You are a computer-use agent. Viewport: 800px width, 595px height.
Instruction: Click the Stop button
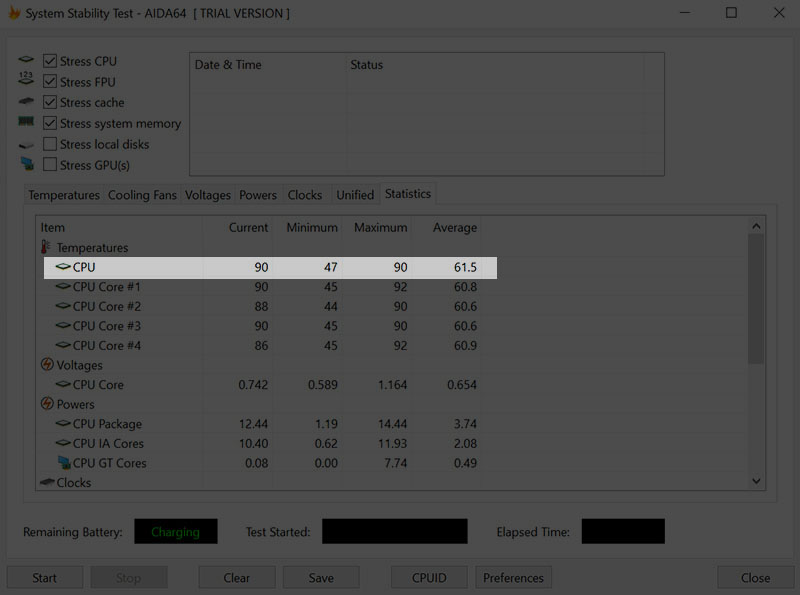point(129,578)
